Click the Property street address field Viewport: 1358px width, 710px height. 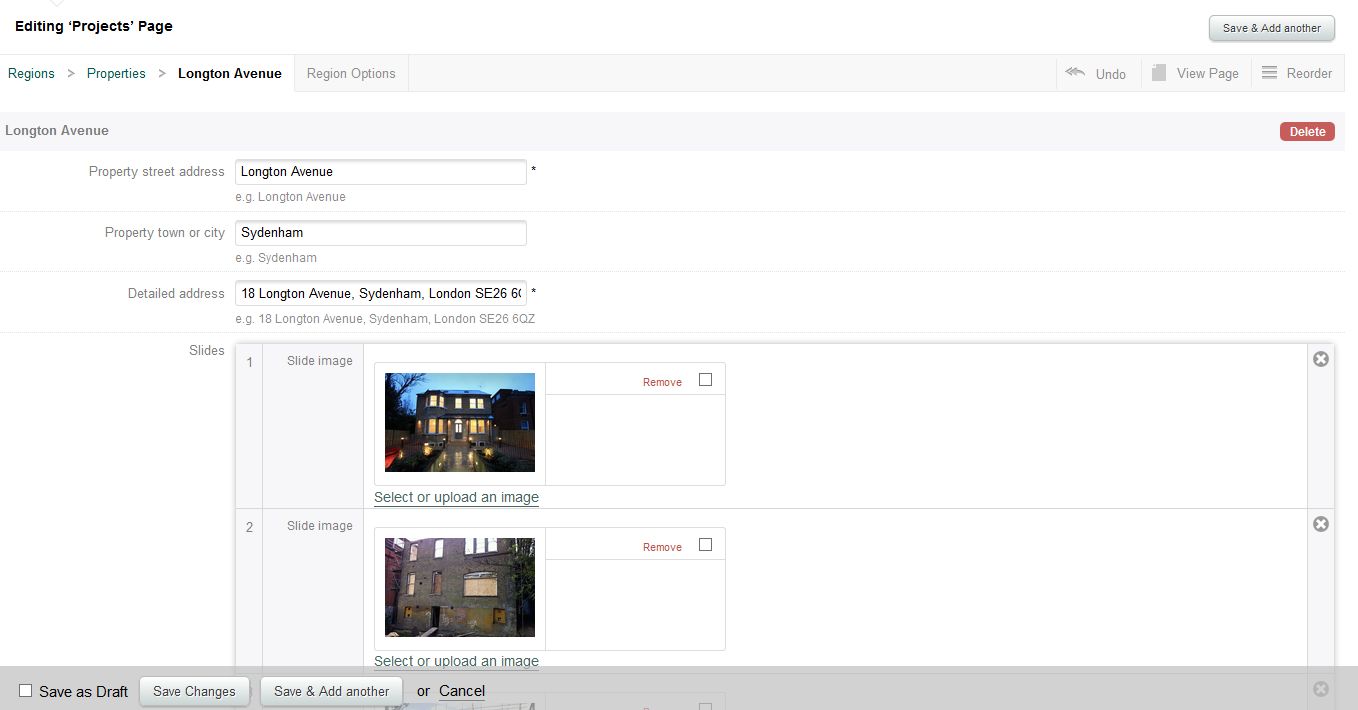click(x=381, y=172)
